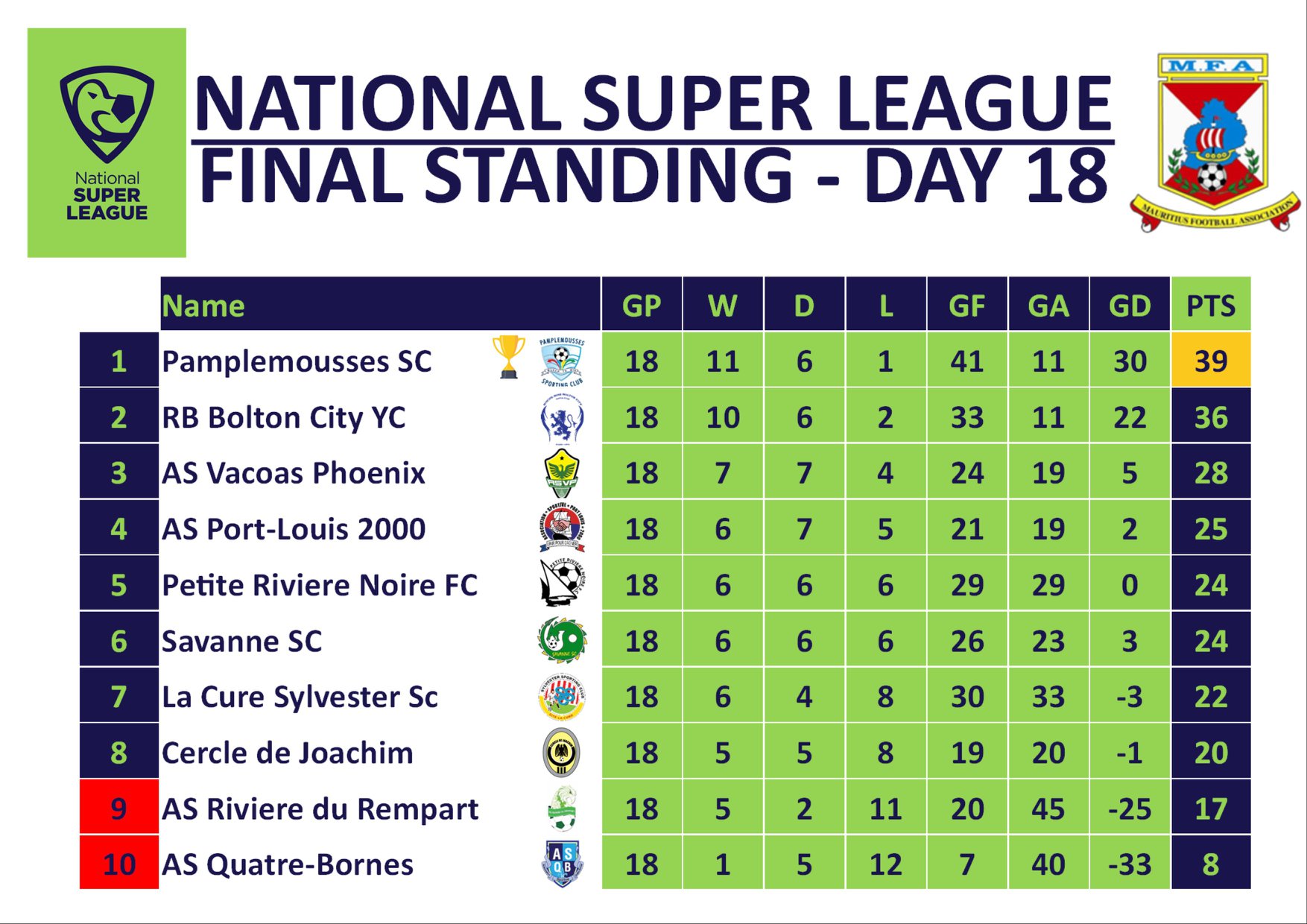1307x924 pixels.
Task: Click the AS Quatre-Bornes team name
Action: (x=288, y=864)
